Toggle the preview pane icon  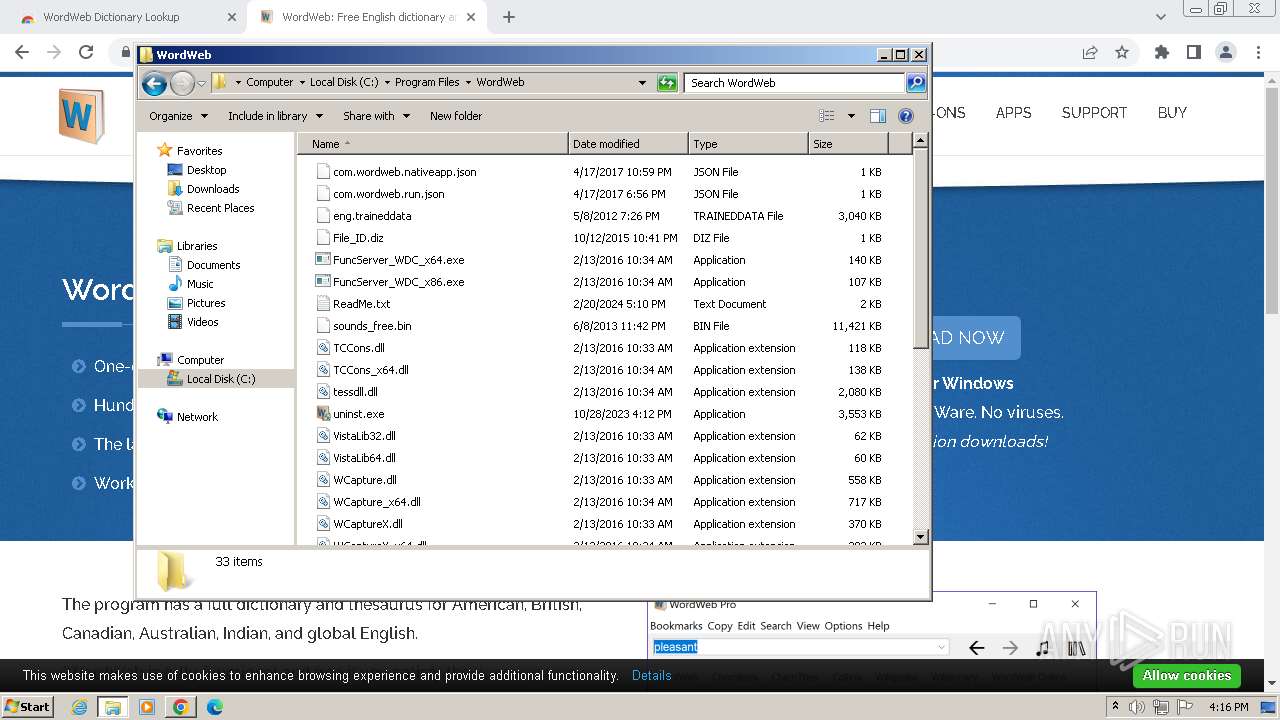coord(878,116)
